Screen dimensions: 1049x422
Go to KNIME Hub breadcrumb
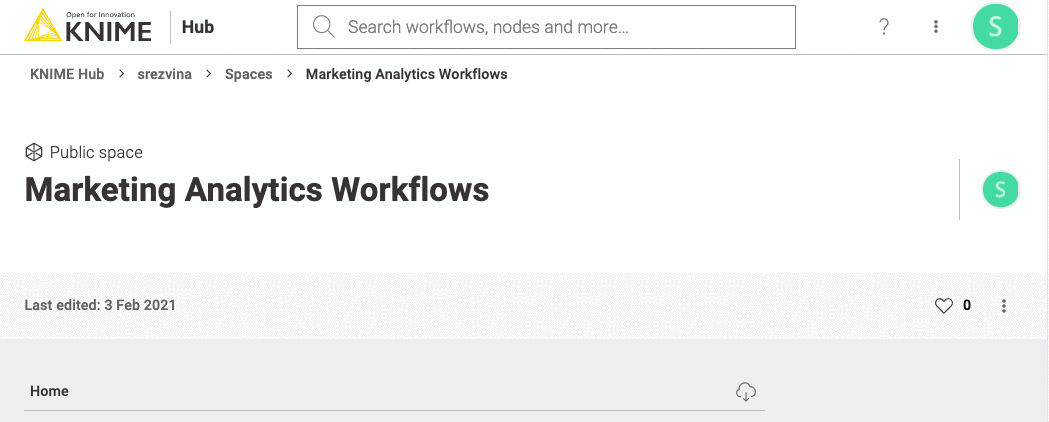click(67, 74)
